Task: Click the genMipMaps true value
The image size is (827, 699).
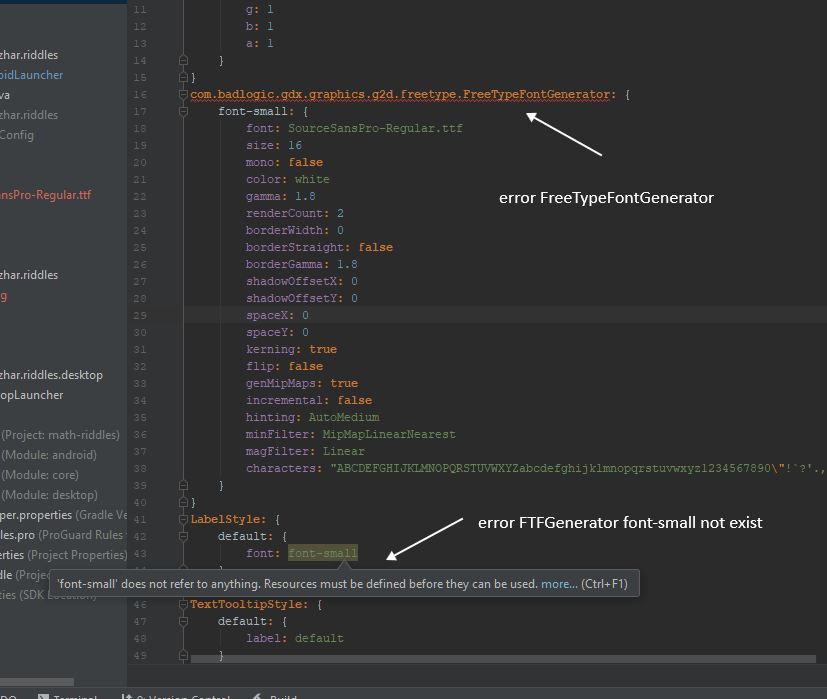Action: [x=344, y=383]
